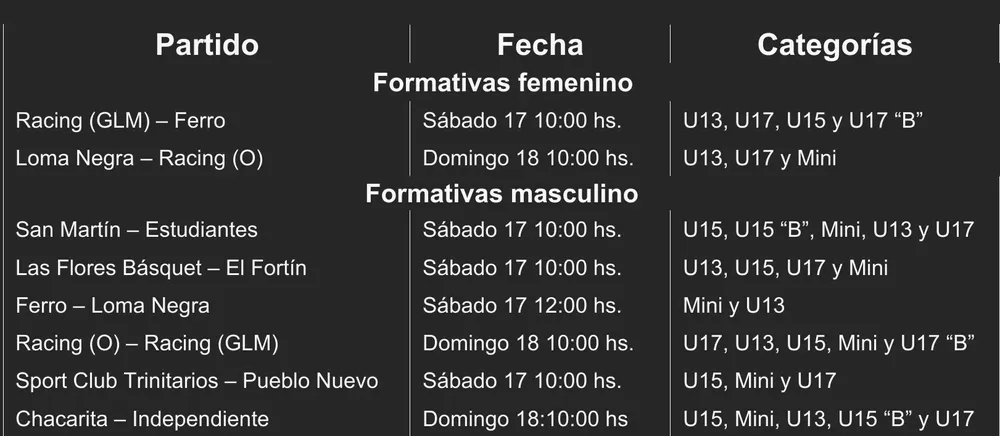
Task: Select the U13, U17 y Mini categories cell
Action: 759,158
